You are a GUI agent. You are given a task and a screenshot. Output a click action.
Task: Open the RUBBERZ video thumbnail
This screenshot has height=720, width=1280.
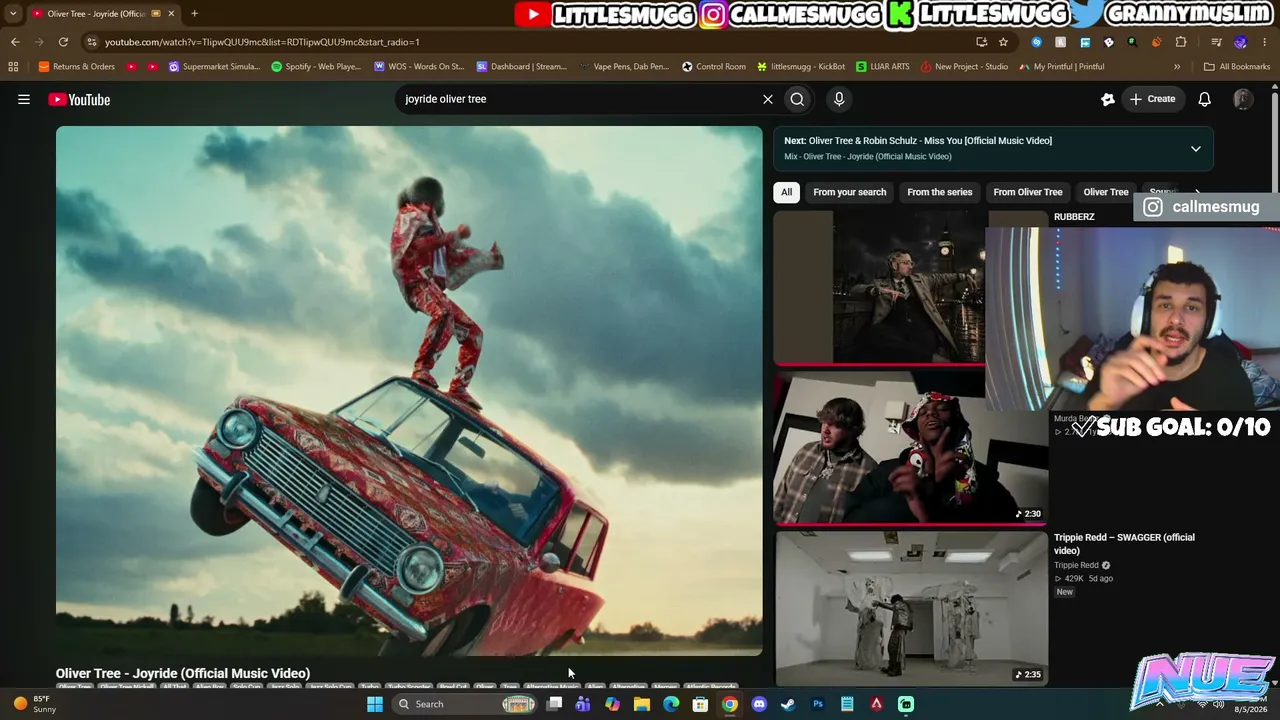coord(880,288)
